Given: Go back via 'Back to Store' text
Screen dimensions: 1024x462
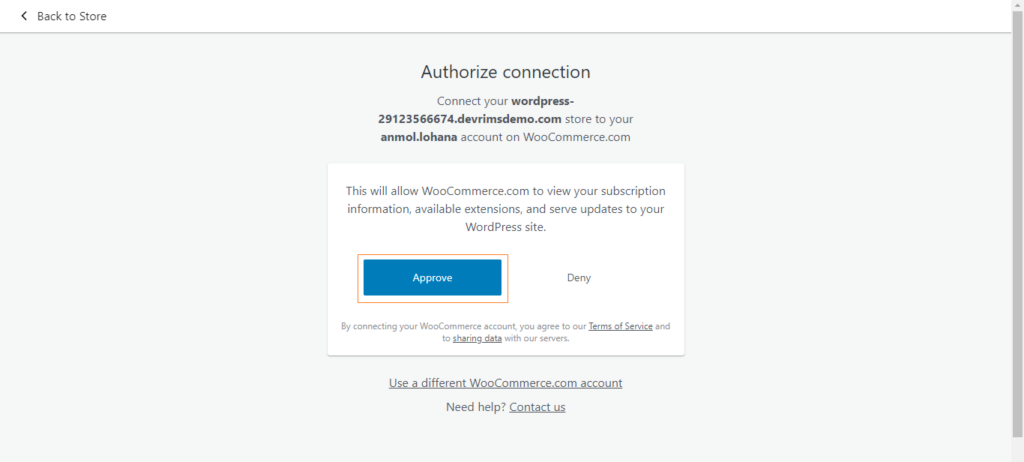Looking at the screenshot, I should point(71,16).
